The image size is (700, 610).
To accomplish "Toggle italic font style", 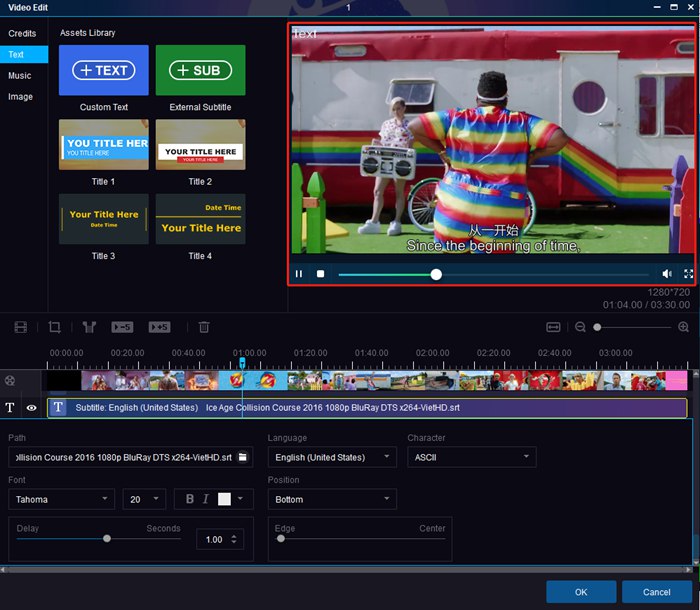I will (206, 499).
